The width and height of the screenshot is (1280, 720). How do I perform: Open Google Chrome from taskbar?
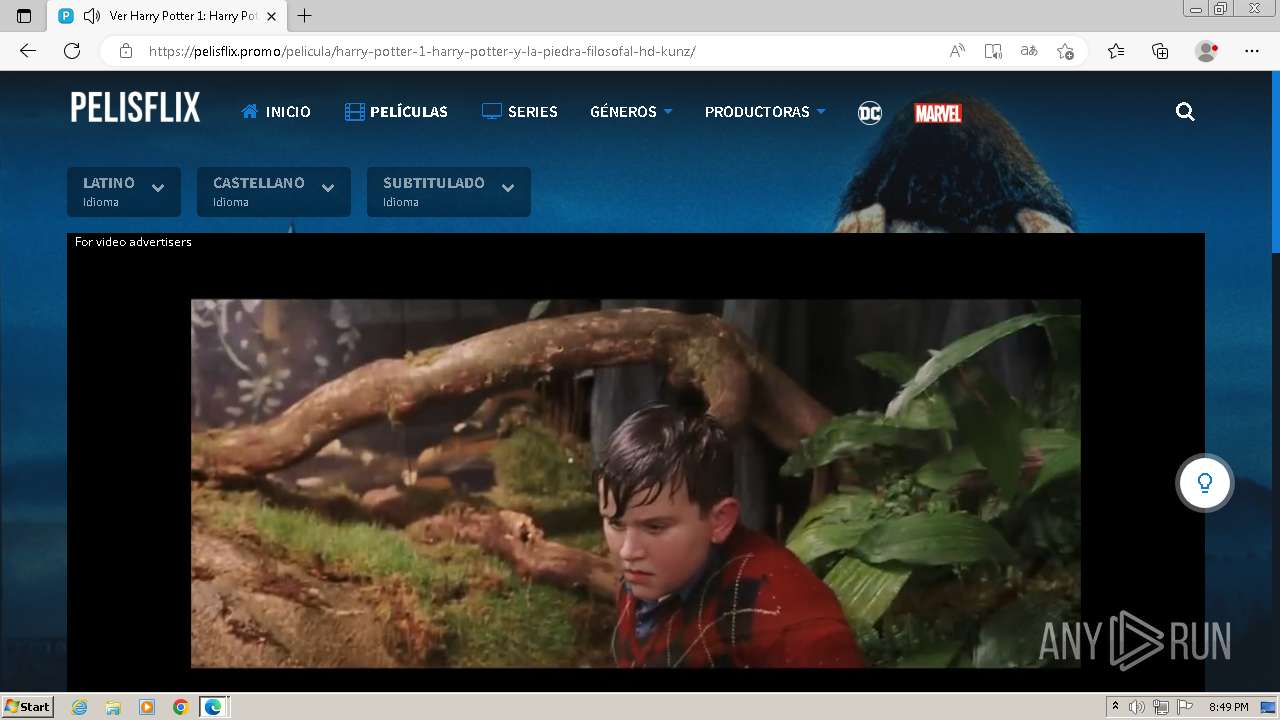coord(180,707)
